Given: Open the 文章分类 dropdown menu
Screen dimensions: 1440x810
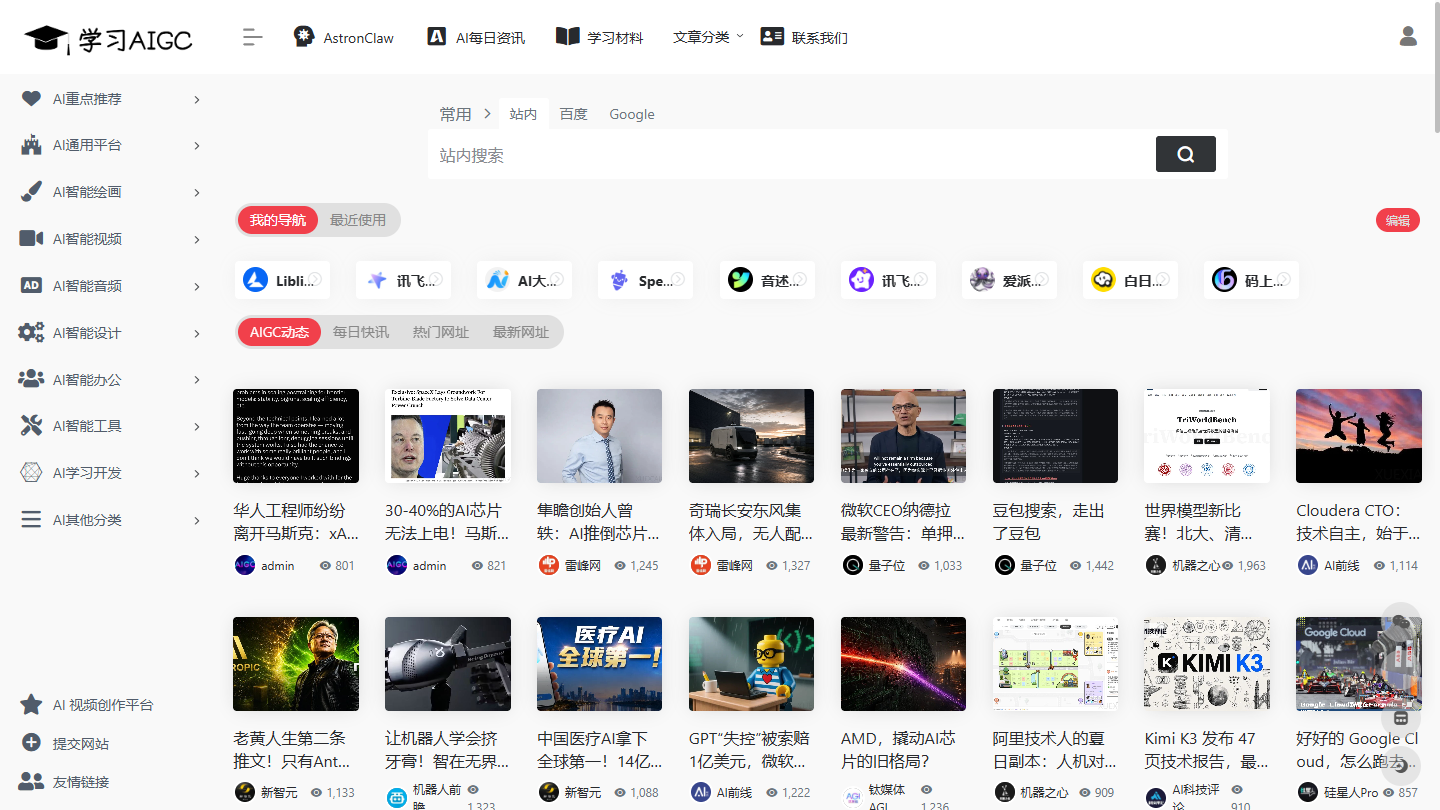Looking at the screenshot, I should click(708, 37).
